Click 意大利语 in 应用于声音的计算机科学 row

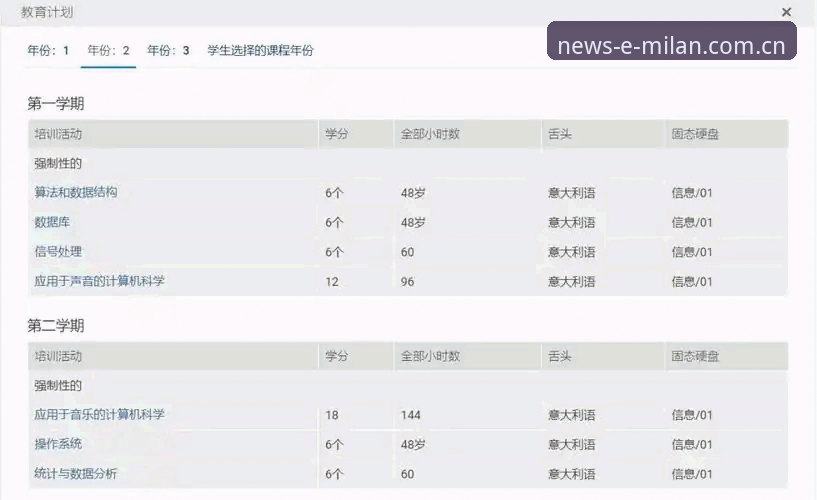(x=572, y=282)
